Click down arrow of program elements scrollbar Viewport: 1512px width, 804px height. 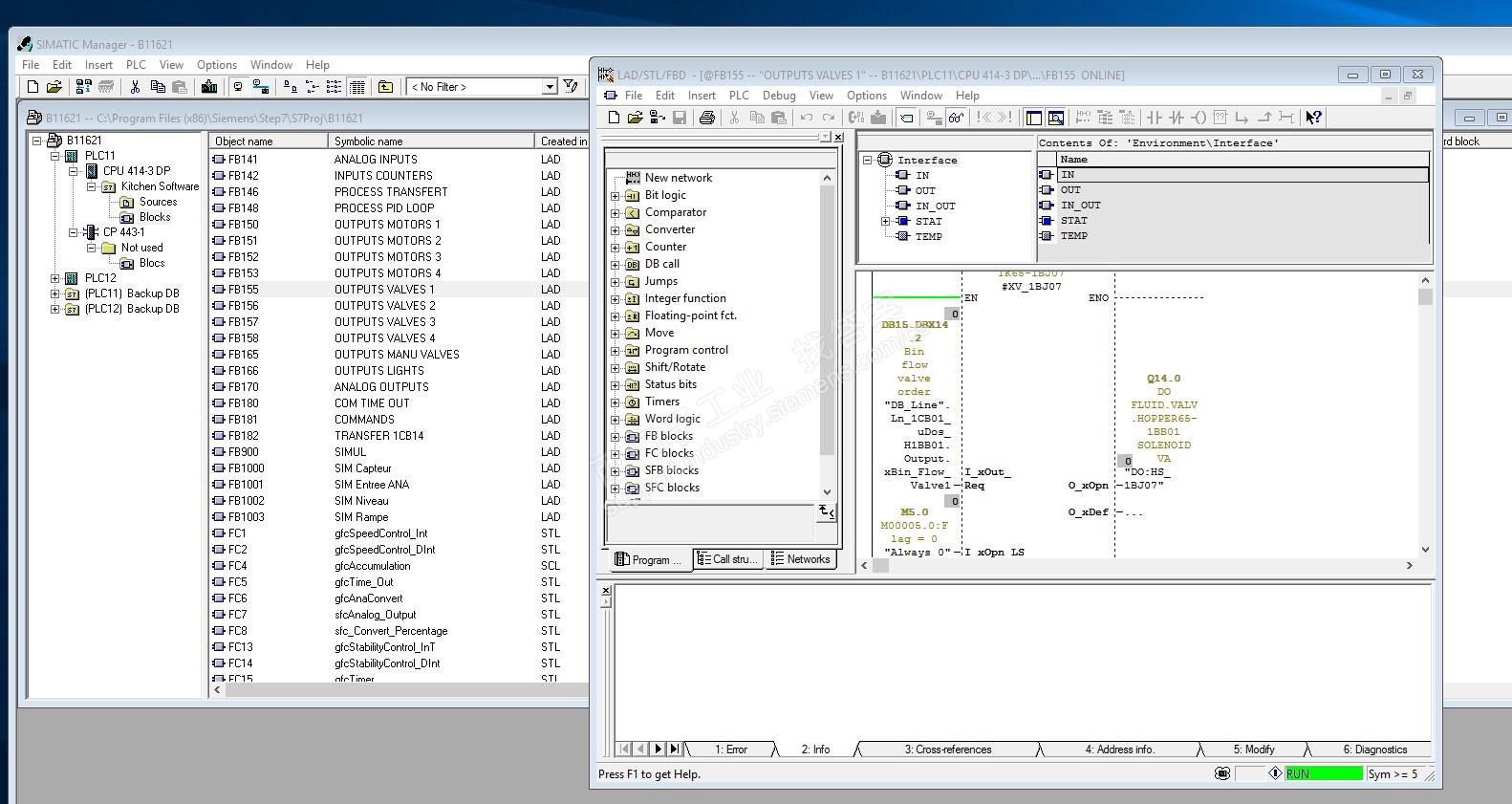[828, 492]
